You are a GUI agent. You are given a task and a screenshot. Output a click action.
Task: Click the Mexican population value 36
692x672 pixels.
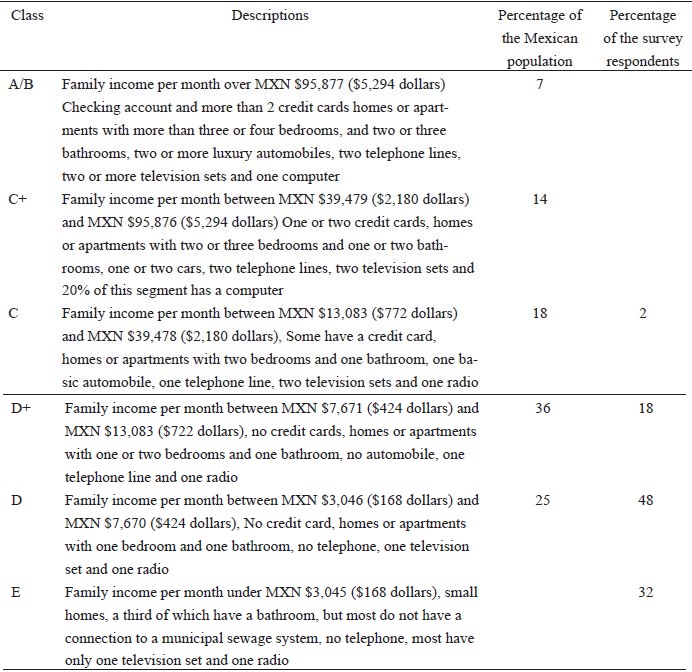(x=540, y=408)
